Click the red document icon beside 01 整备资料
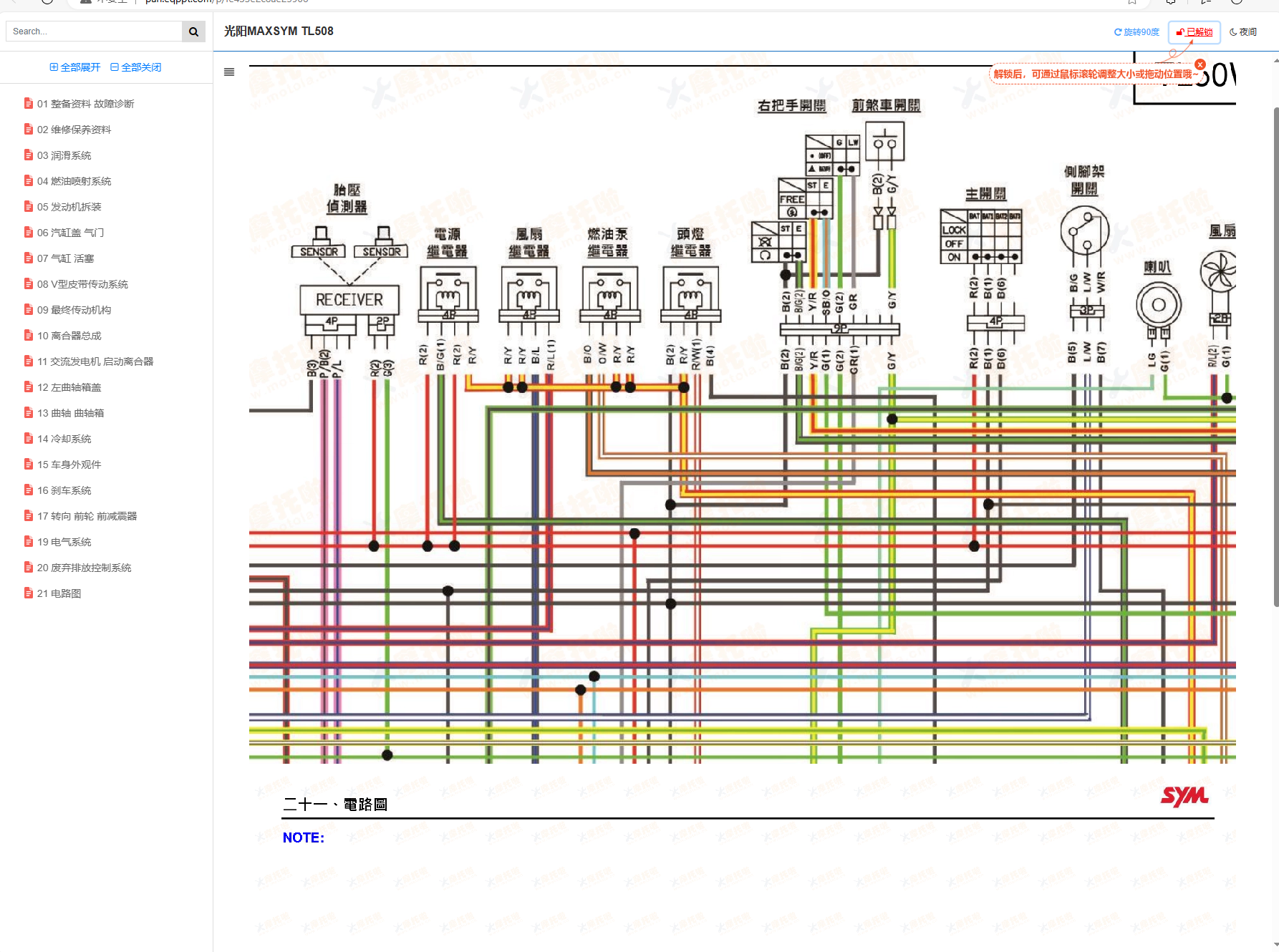Screen dimensions: 1279x952 click(29, 104)
